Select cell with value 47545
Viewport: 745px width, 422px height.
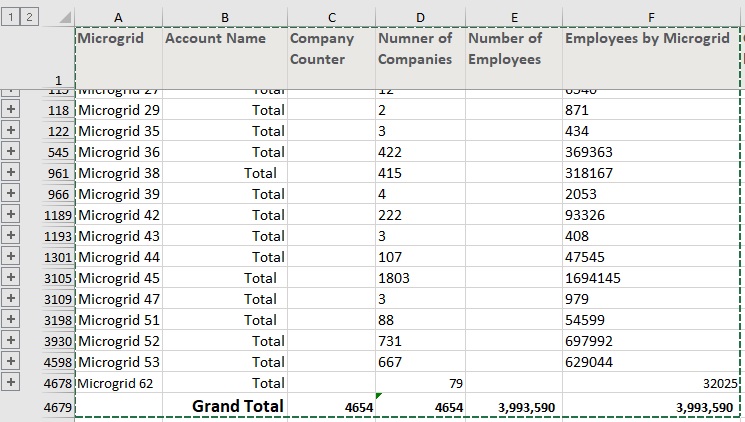pos(651,257)
